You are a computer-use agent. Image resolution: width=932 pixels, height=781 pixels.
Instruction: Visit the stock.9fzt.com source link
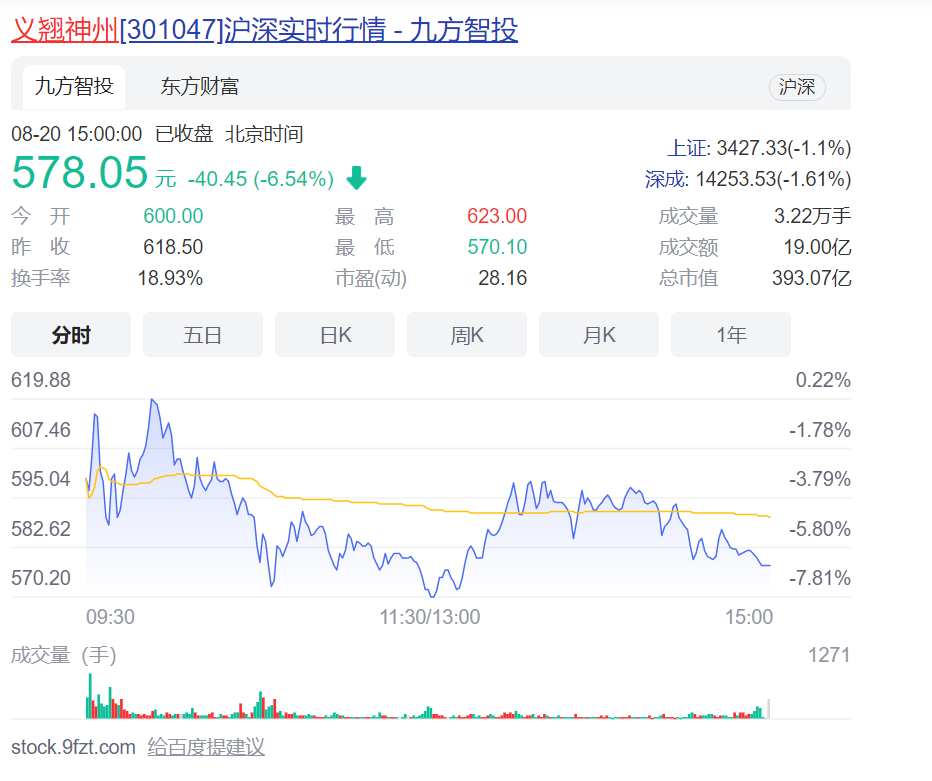click(x=73, y=747)
